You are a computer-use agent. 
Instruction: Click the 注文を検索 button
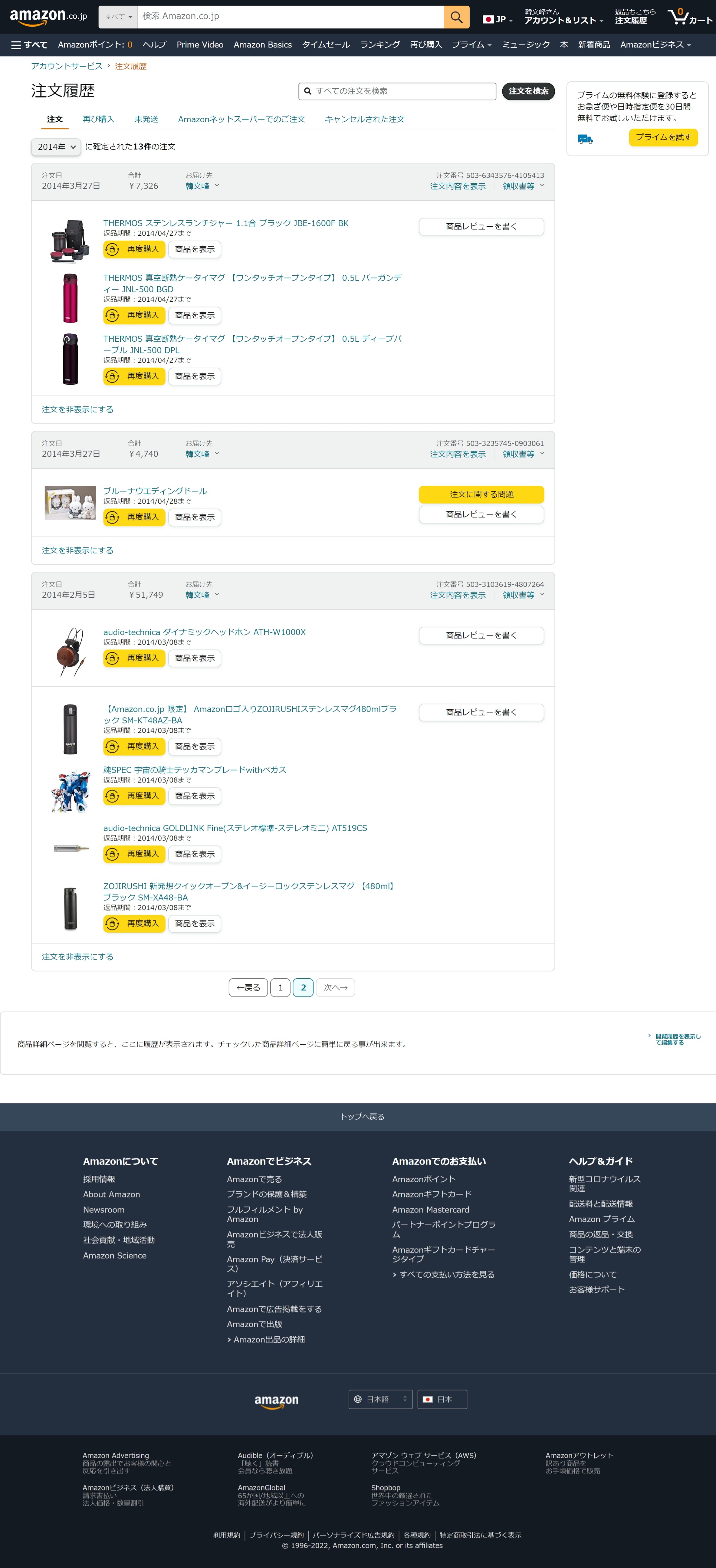[528, 91]
